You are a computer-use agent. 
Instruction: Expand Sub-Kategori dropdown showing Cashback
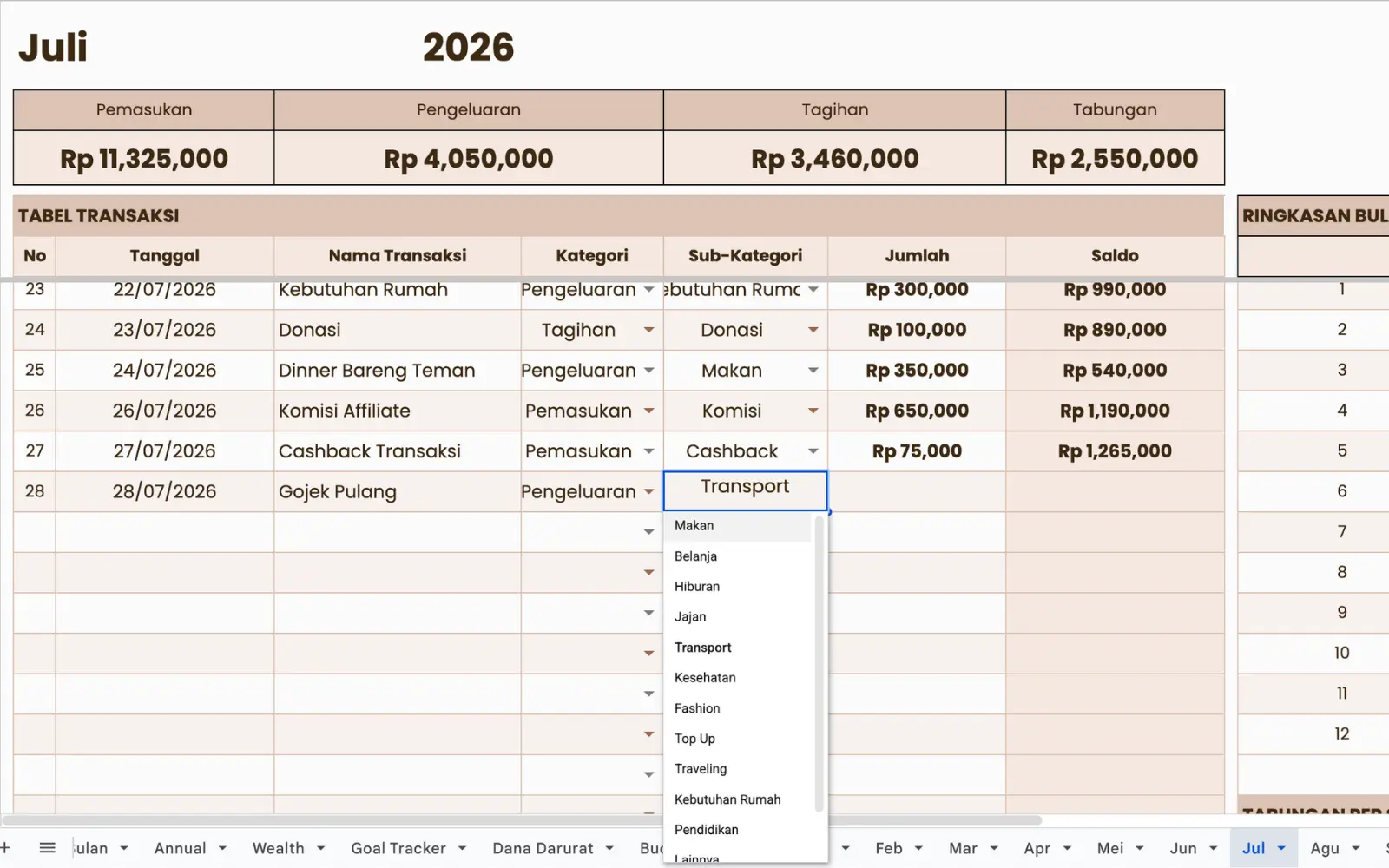(813, 451)
